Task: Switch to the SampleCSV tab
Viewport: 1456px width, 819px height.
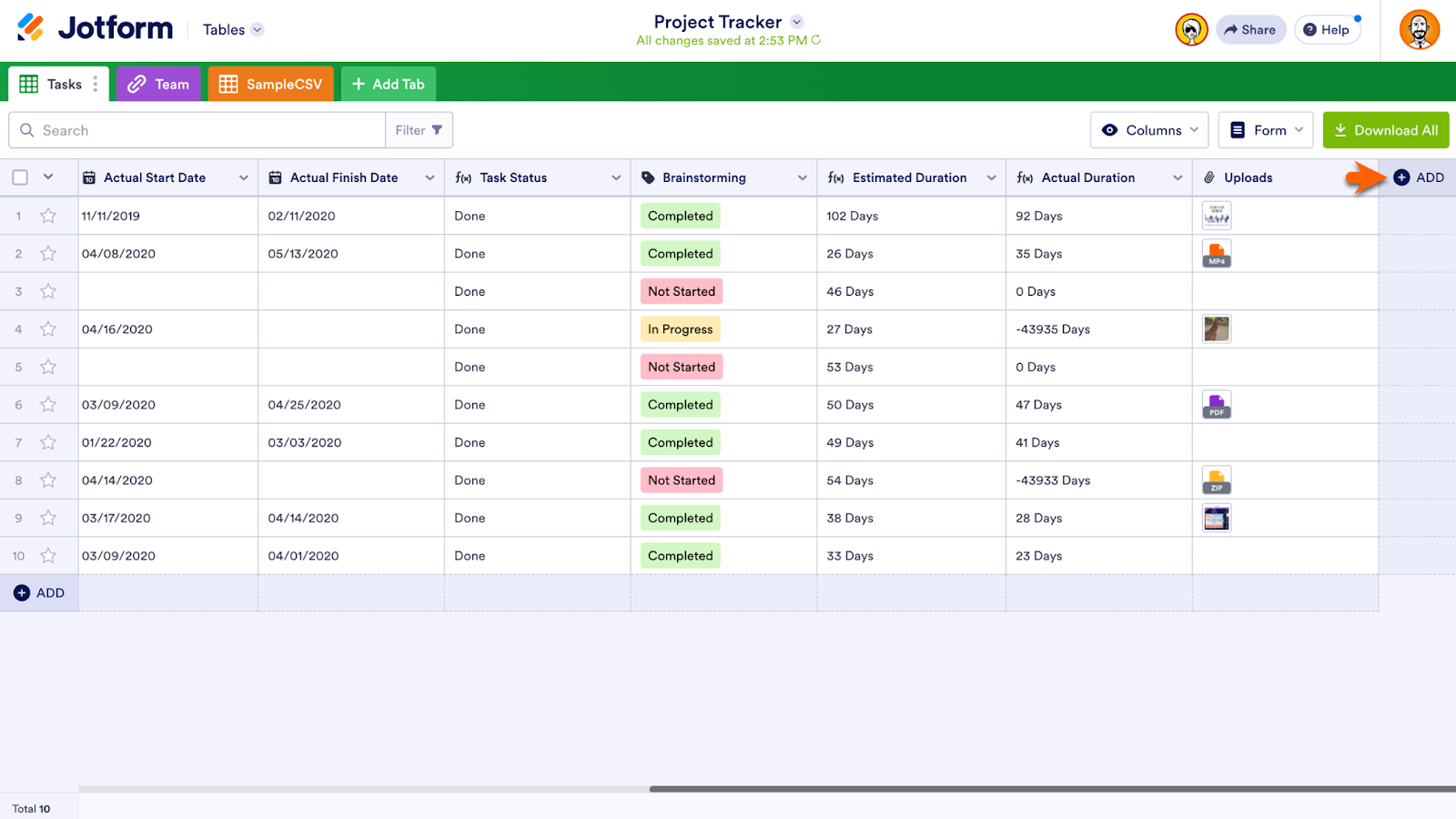Action: (x=271, y=84)
